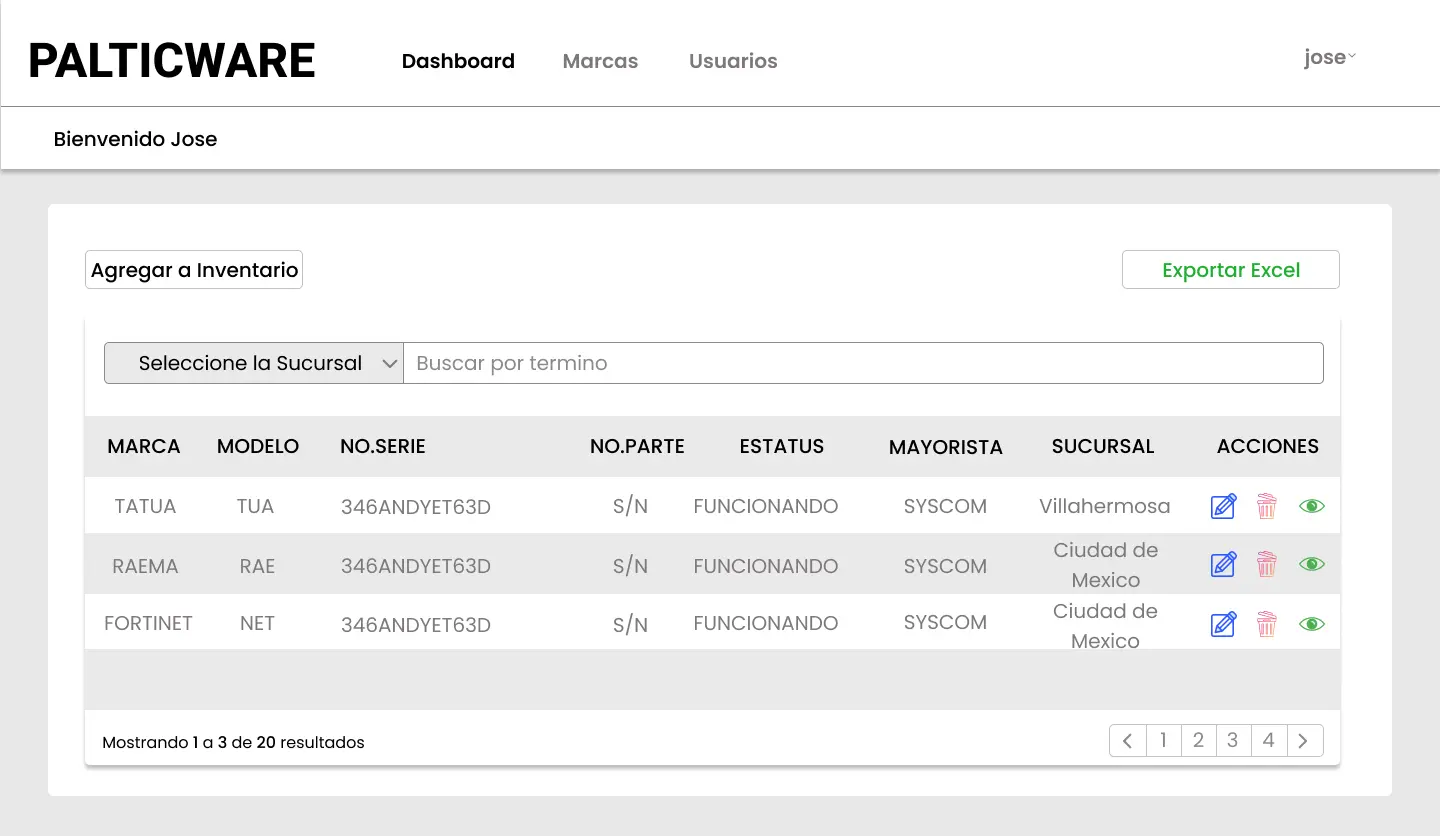Image resolution: width=1440 pixels, height=836 pixels.
Task: Click the next page arrow in pagination
Action: click(1304, 740)
